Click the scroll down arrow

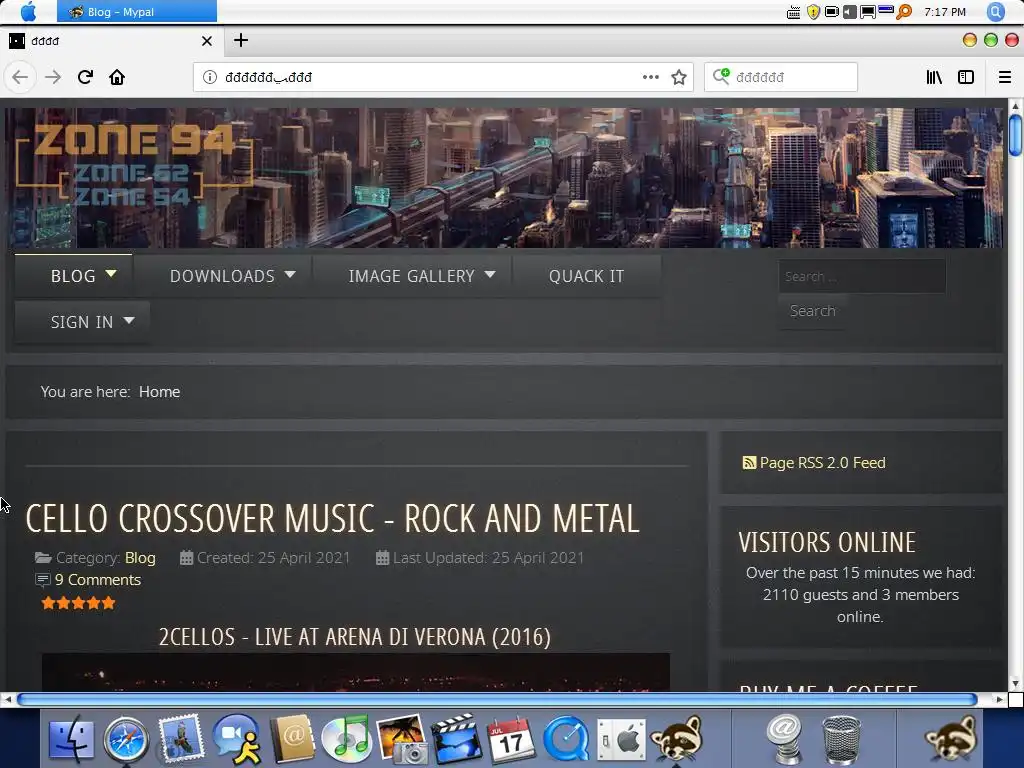click(x=1015, y=684)
